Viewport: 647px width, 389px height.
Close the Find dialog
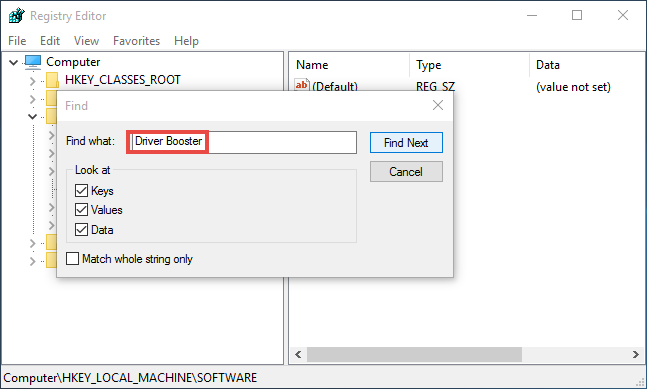[x=438, y=106]
